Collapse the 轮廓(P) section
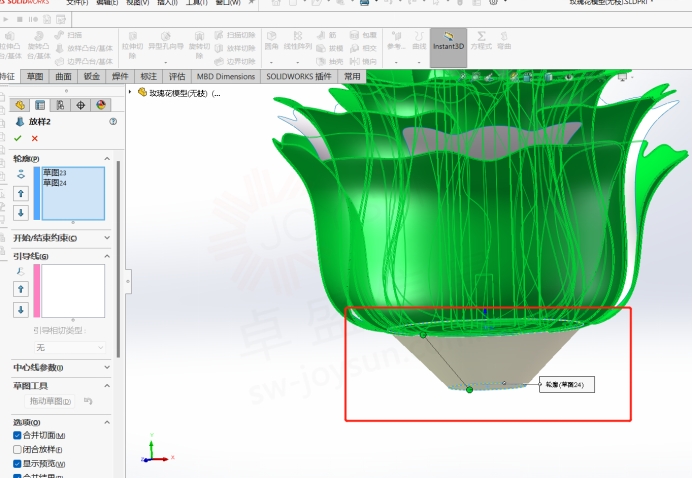 point(107,159)
